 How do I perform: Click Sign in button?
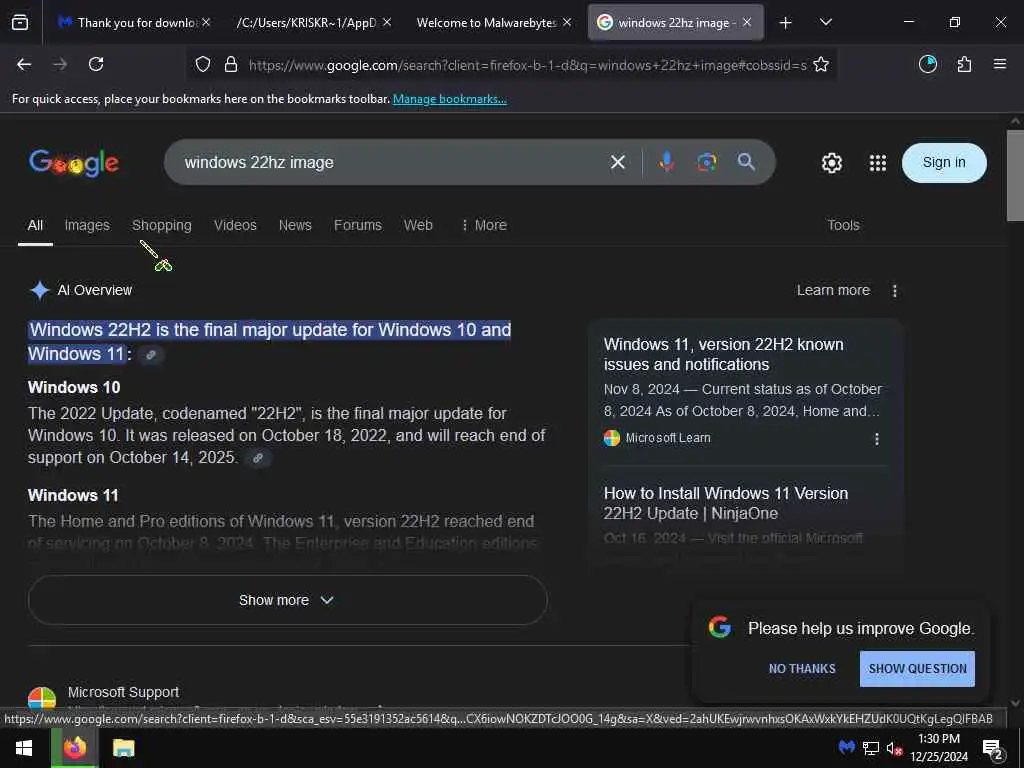tap(944, 163)
